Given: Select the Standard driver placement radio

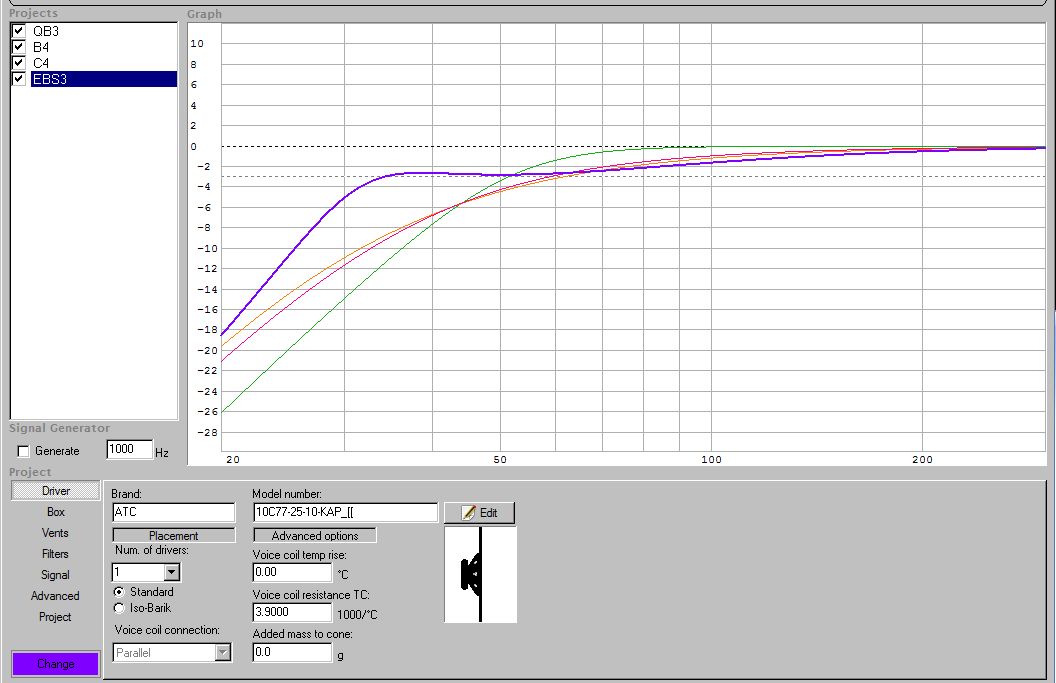Looking at the screenshot, I should (119, 592).
